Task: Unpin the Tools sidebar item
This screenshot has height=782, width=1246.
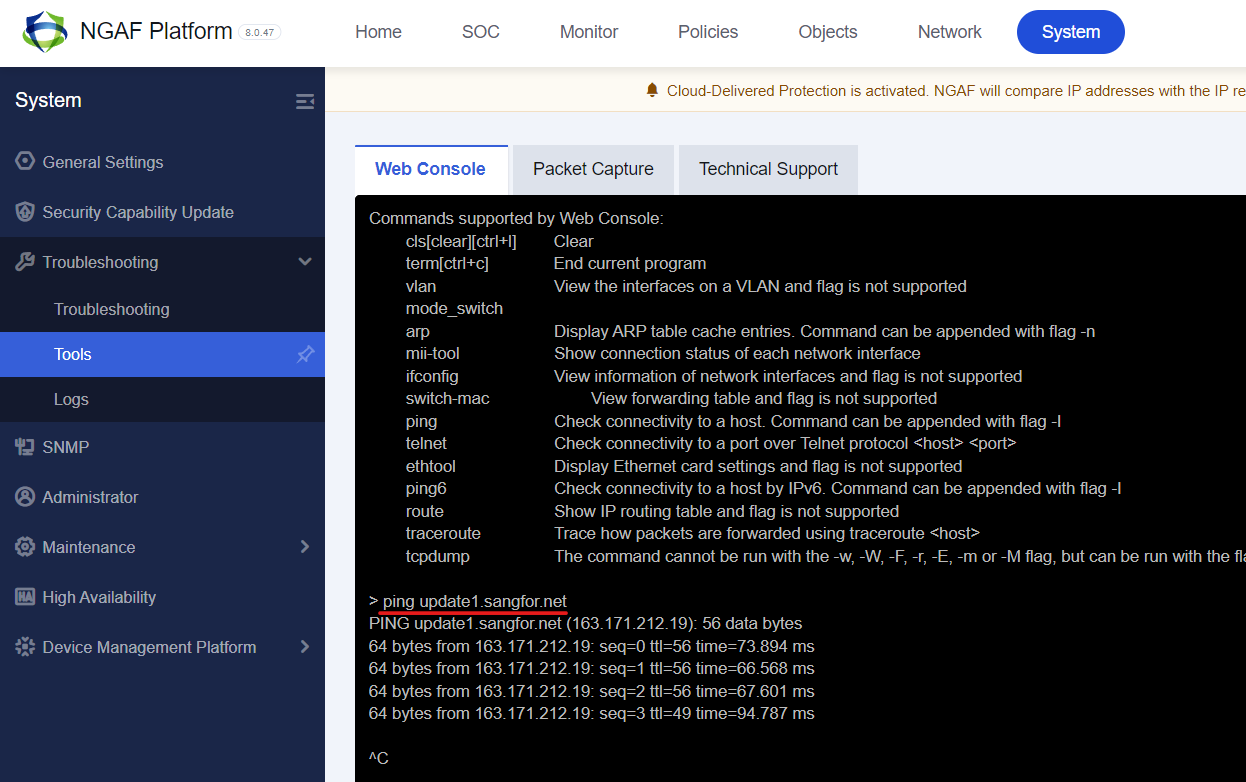Action: [306, 354]
